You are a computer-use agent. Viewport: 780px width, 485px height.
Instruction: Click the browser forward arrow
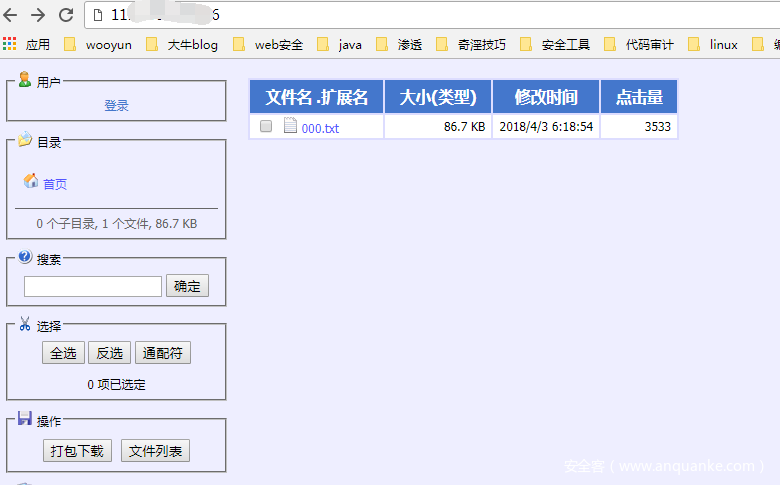pyautogui.click(x=38, y=15)
